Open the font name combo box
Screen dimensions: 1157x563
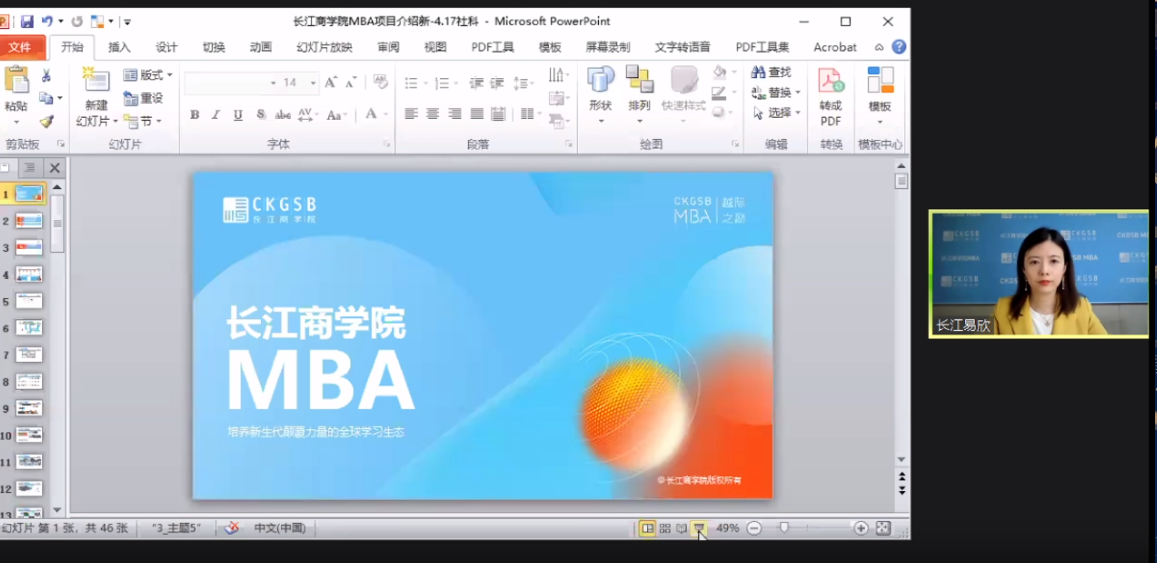pyautogui.click(x=231, y=83)
